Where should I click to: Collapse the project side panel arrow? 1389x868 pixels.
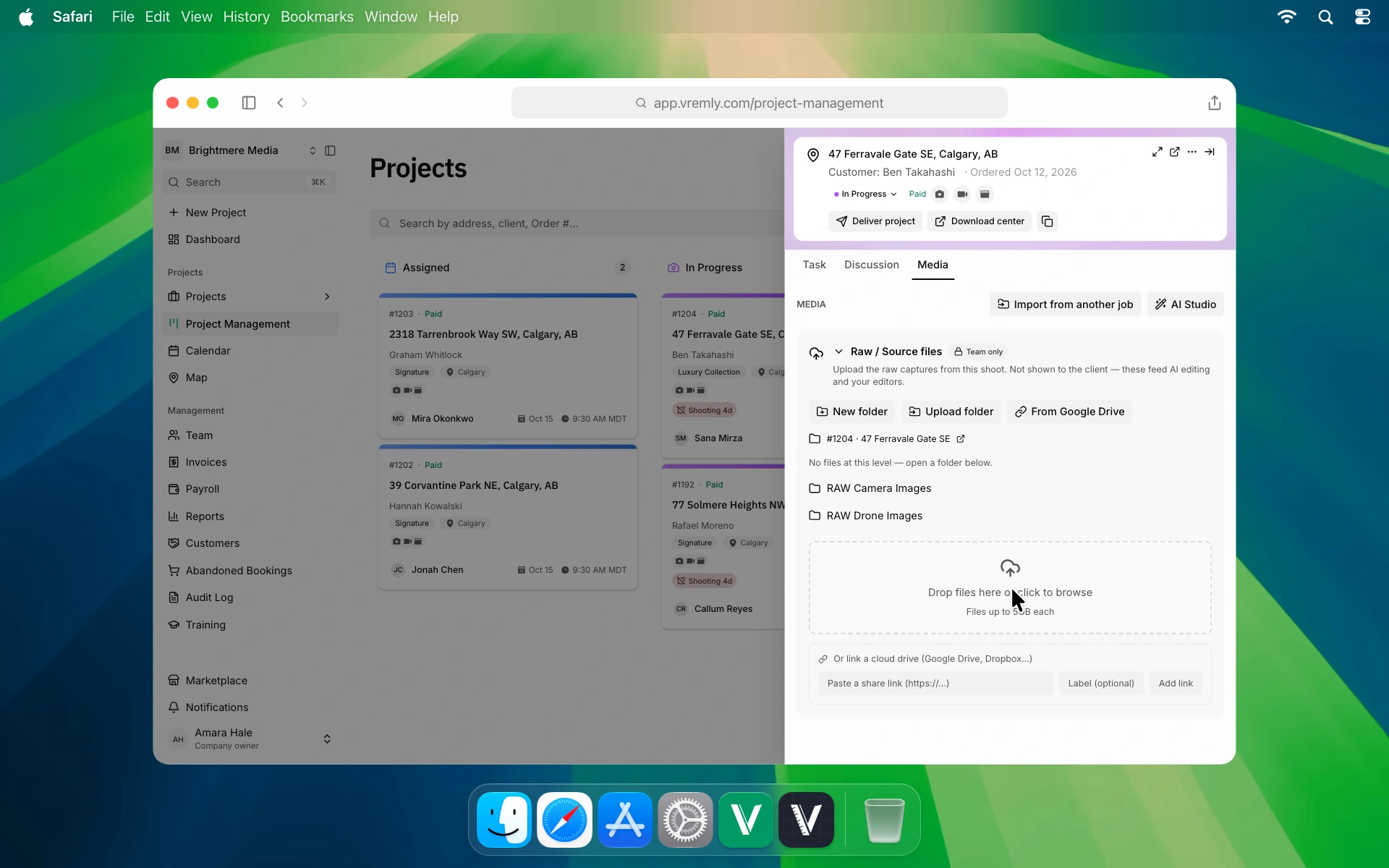pyautogui.click(x=1210, y=152)
